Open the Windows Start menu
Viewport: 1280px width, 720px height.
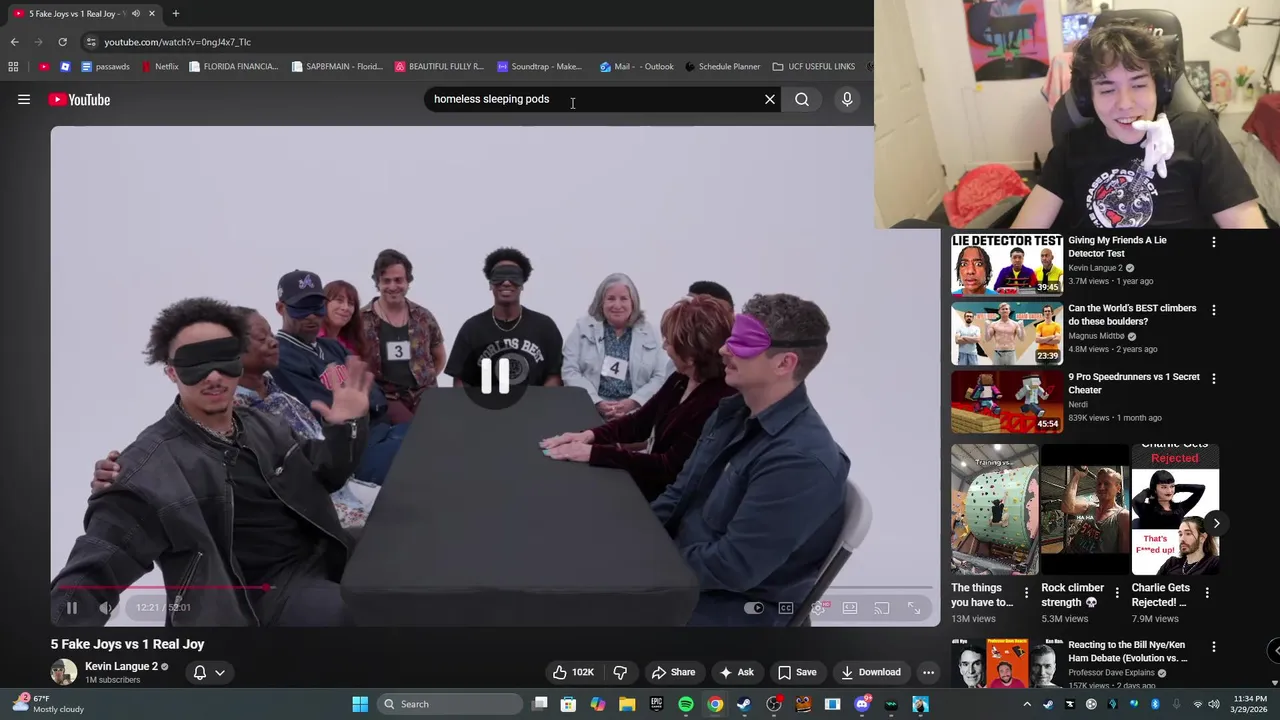click(x=360, y=704)
